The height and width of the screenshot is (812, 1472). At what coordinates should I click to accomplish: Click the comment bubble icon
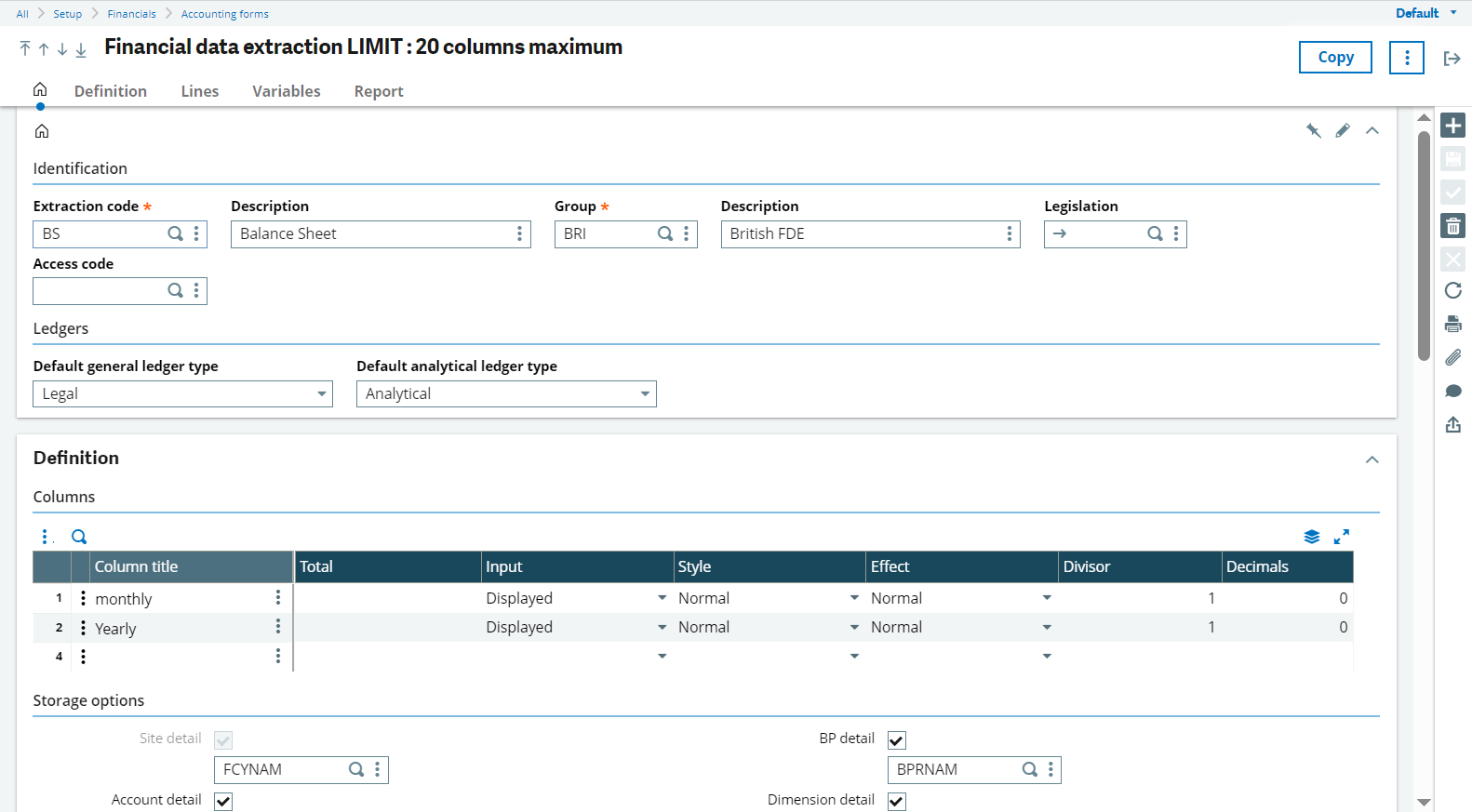click(1452, 392)
